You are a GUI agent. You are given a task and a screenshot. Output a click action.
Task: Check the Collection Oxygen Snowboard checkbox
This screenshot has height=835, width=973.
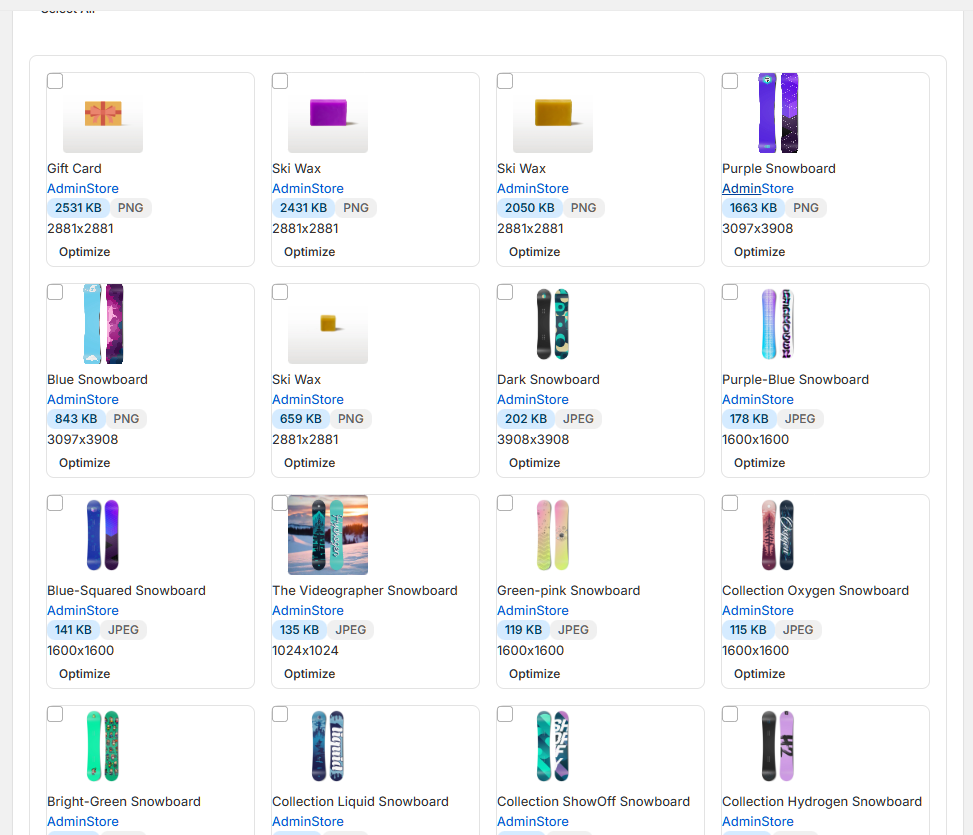[x=730, y=503]
